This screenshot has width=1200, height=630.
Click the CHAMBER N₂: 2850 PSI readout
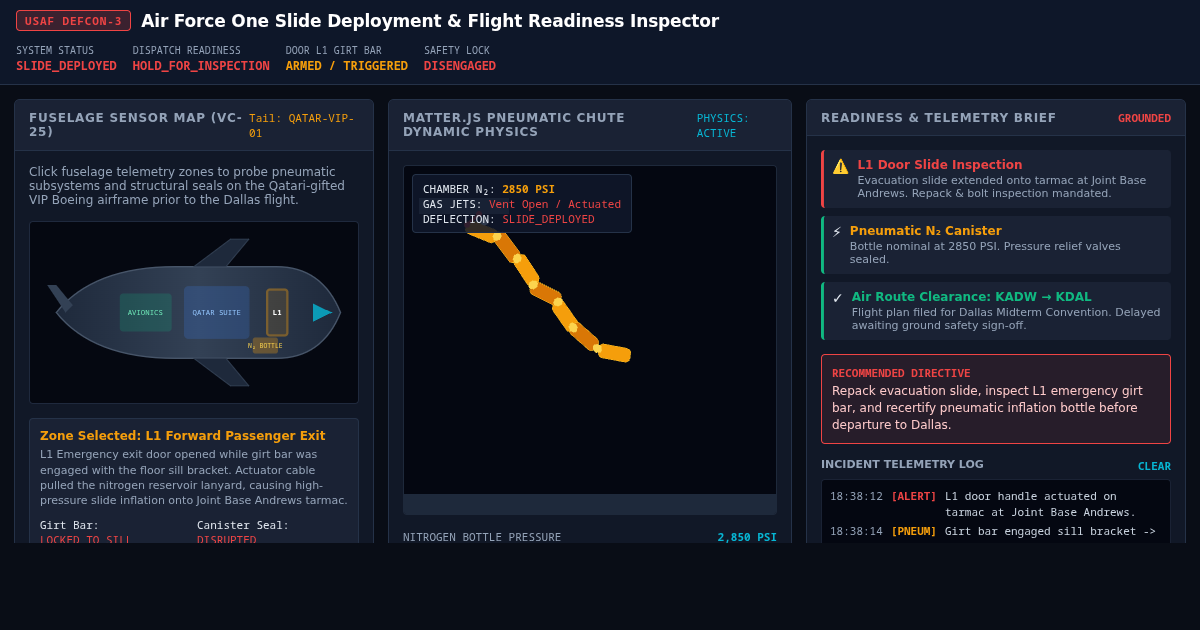click(x=489, y=189)
